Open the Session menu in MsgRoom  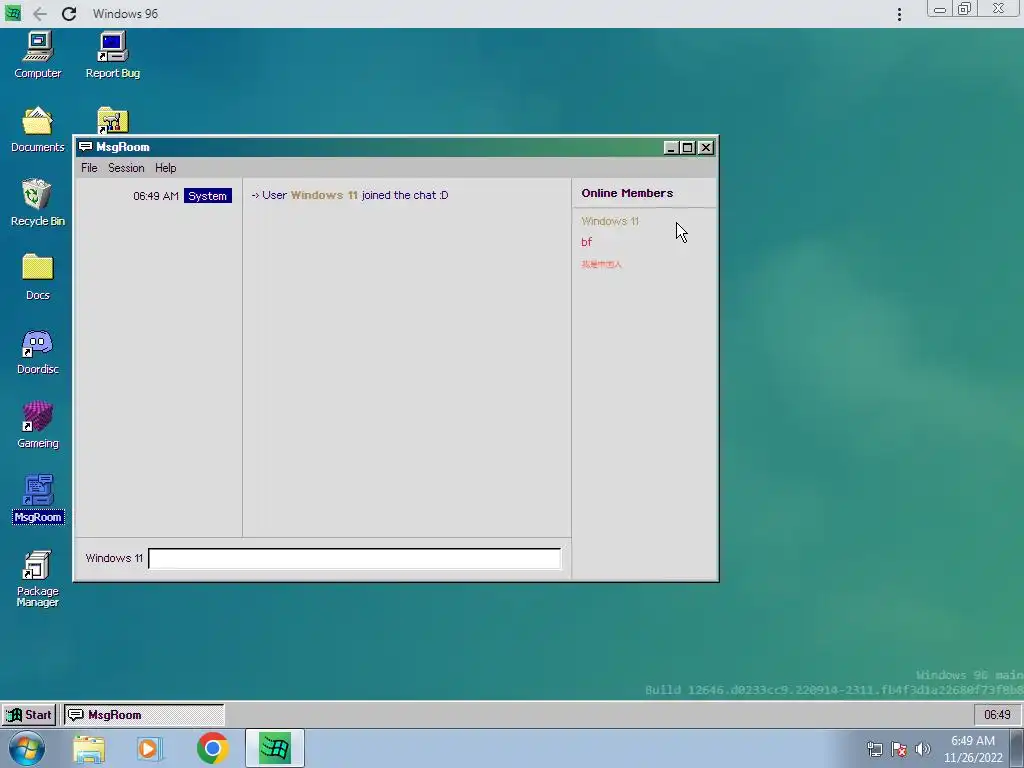(126, 168)
